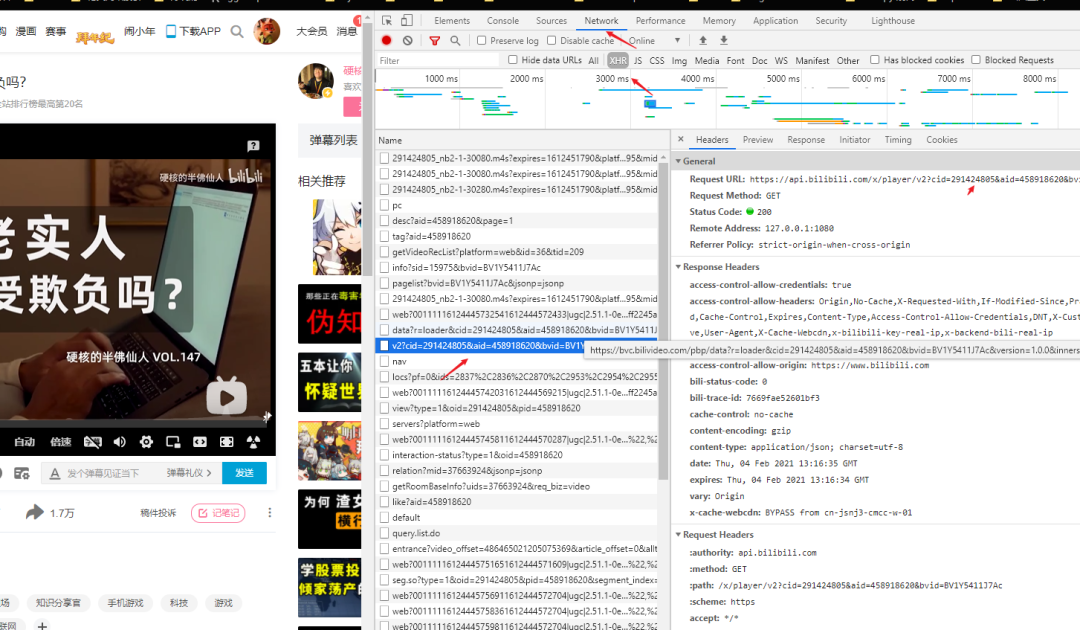Switch to the Console tab

pyautogui.click(x=503, y=21)
